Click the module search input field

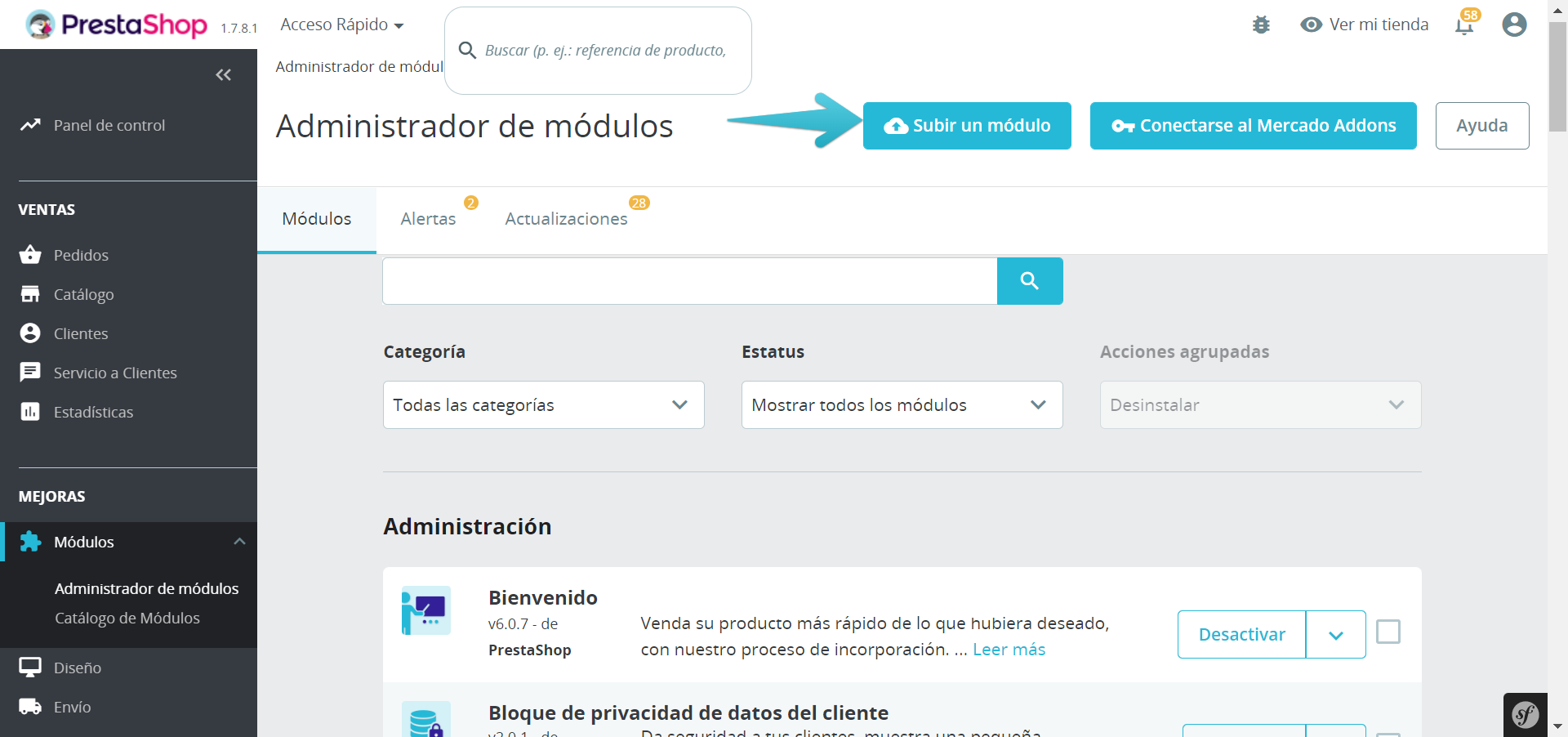pyautogui.click(x=690, y=281)
